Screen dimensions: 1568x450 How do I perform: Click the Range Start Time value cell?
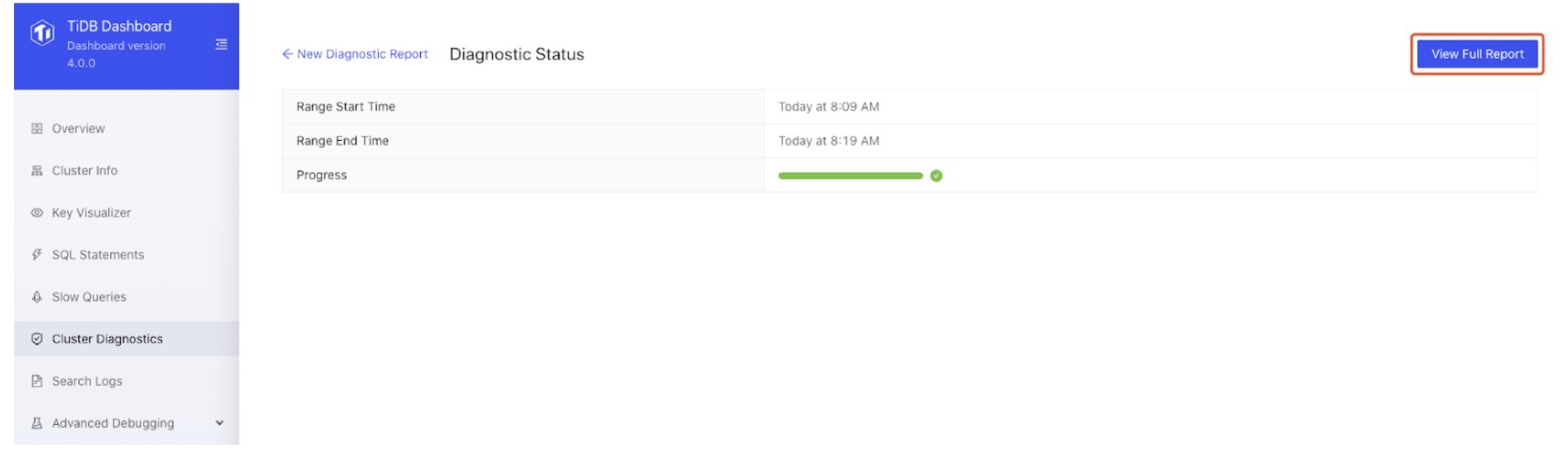[x=1150, y=107]
